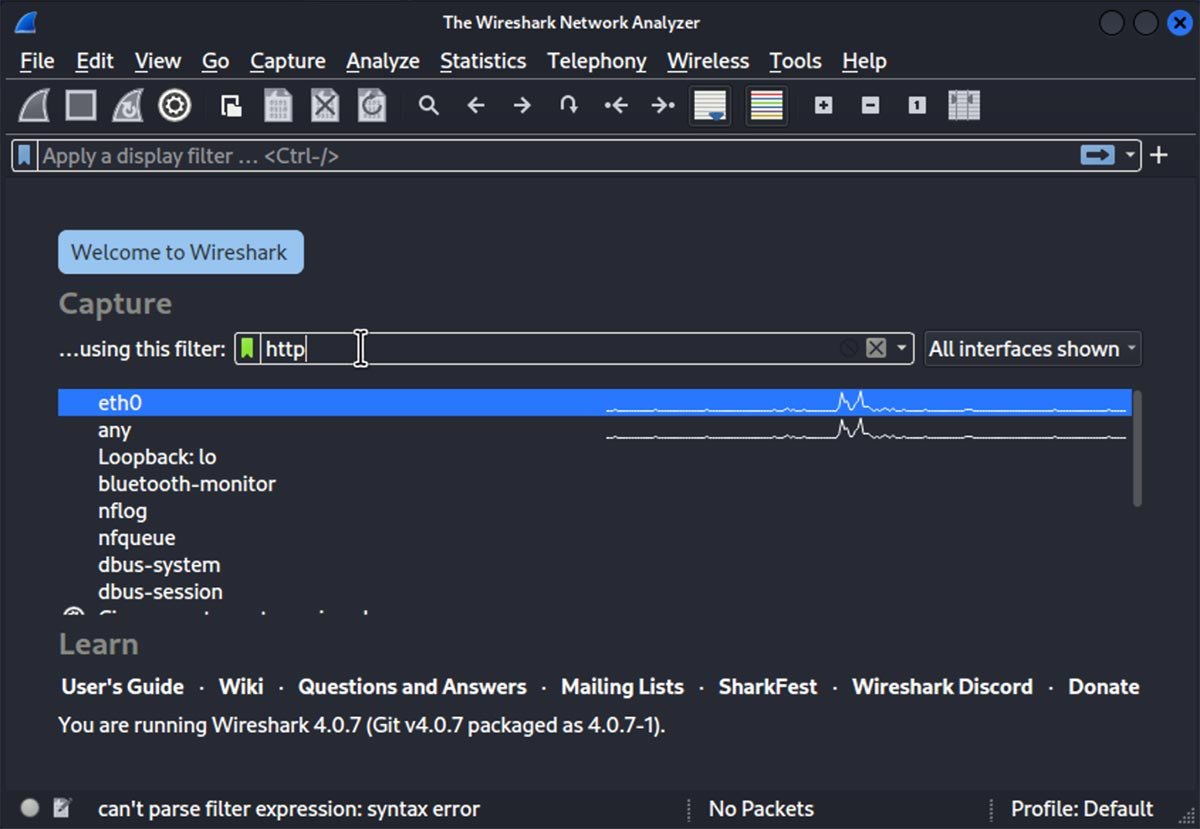1200x829 pixels.
Task: Select the eth0 capture interface
Action: point(119,402)
